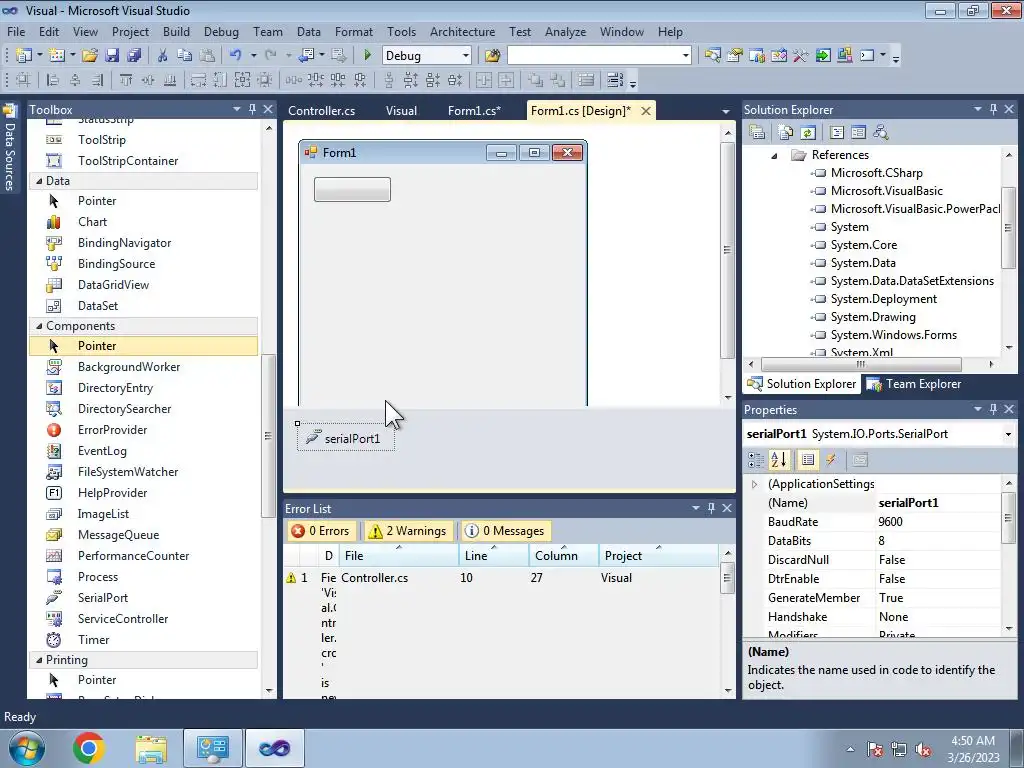Click the Open File folder icon in toolbar
1024x768 pixels.
90,56
